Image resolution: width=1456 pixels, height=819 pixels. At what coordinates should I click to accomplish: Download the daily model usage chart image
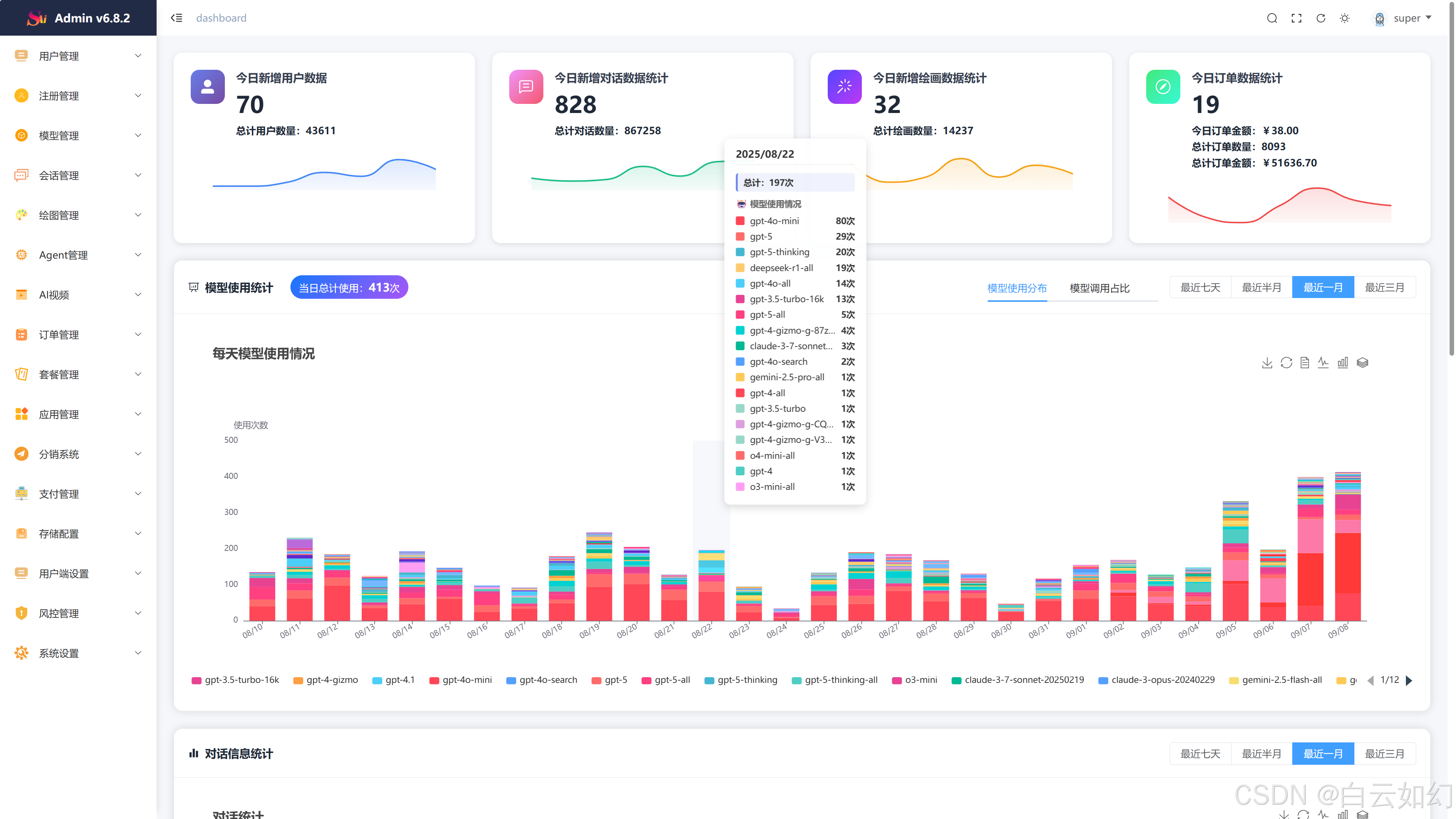(1267, 363)
